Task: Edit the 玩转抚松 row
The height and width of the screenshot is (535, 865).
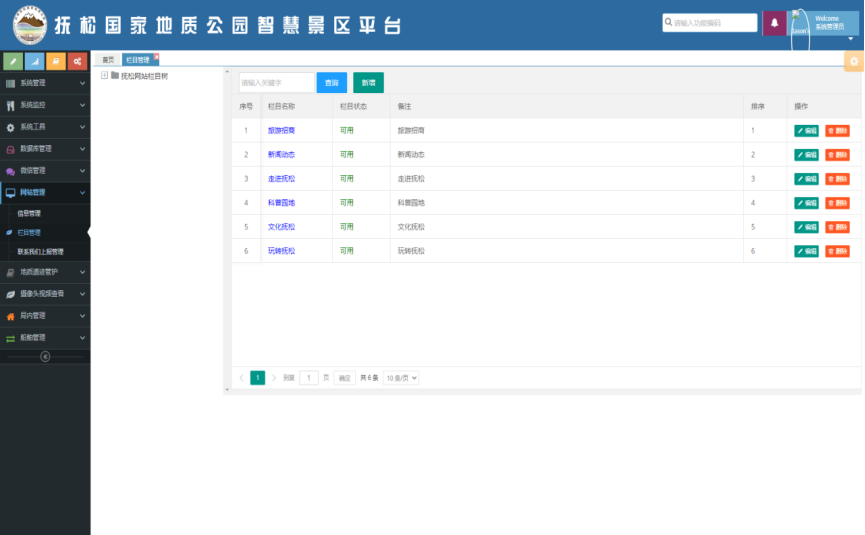Action: tap(807, 252)
